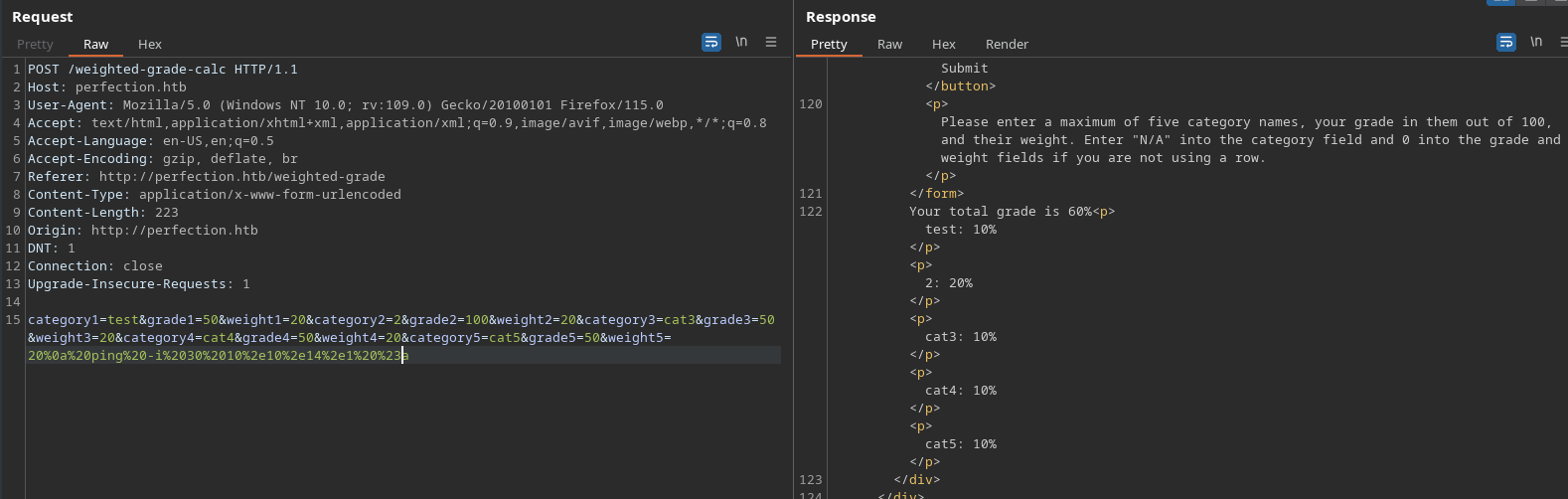The image size is (1568, 499).
Task: Open the Hex tab in Response panel
Action: coord(944,44)
